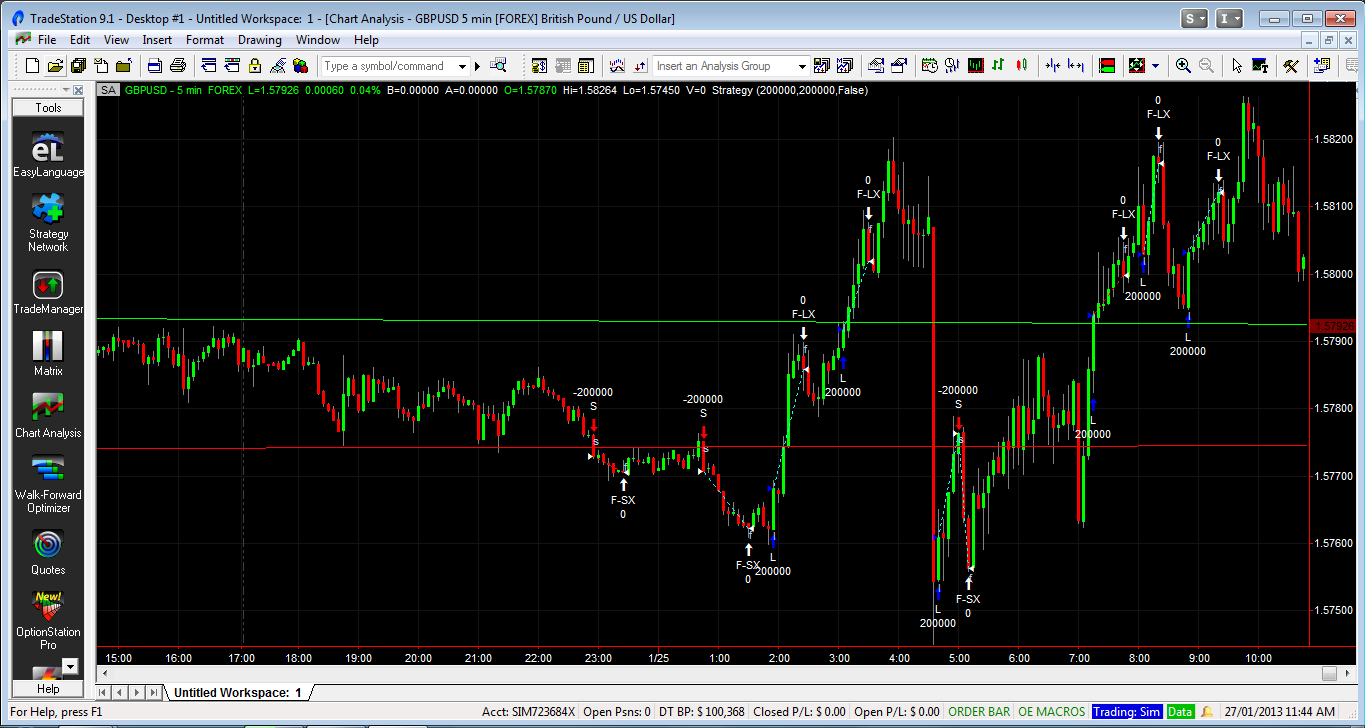Screen dimensions: 1365x728
Task: Click the Tools header button
Action: pos(48,108)
